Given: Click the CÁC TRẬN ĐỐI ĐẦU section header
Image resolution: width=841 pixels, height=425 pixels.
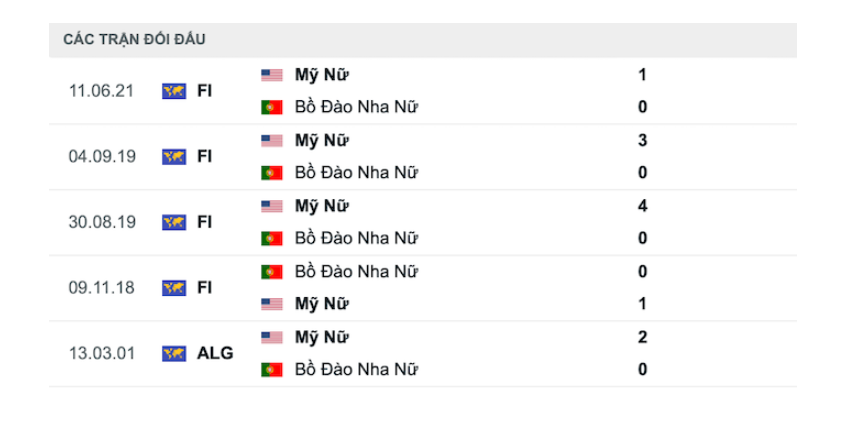Looking at the screenshot, I should click(x=135, y=40).
